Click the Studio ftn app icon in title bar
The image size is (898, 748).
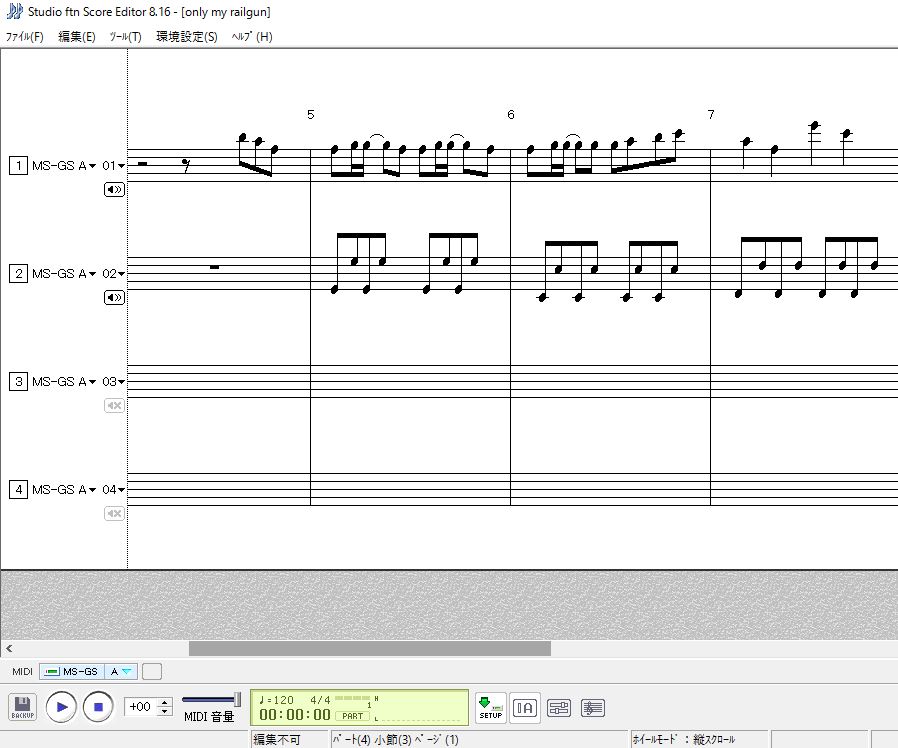click(x=14, y=11)
